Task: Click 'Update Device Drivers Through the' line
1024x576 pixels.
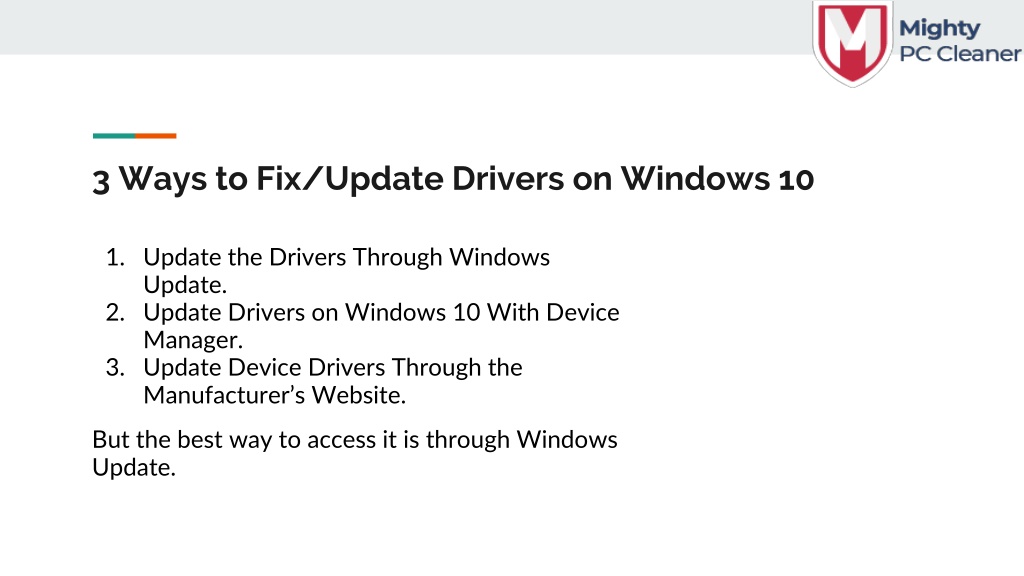Action: coord(333,368)
